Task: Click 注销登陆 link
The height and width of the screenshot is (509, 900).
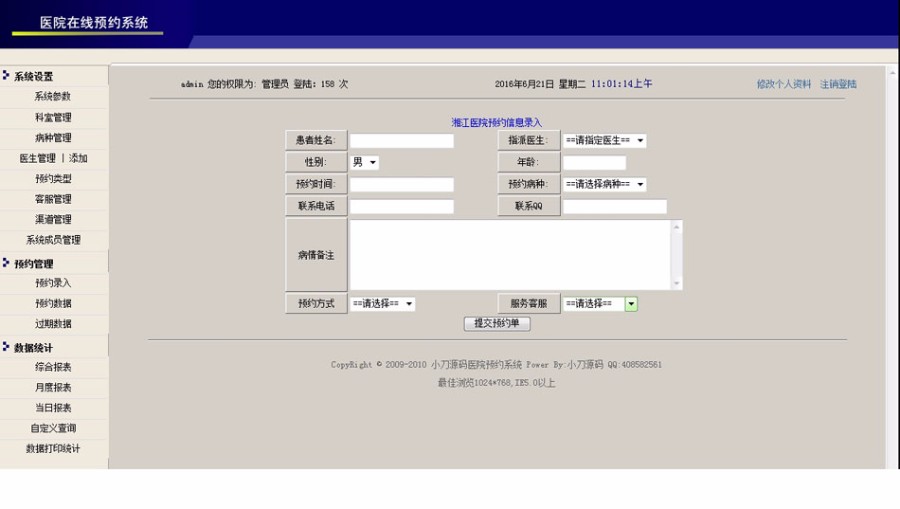Action: [838, 84]
